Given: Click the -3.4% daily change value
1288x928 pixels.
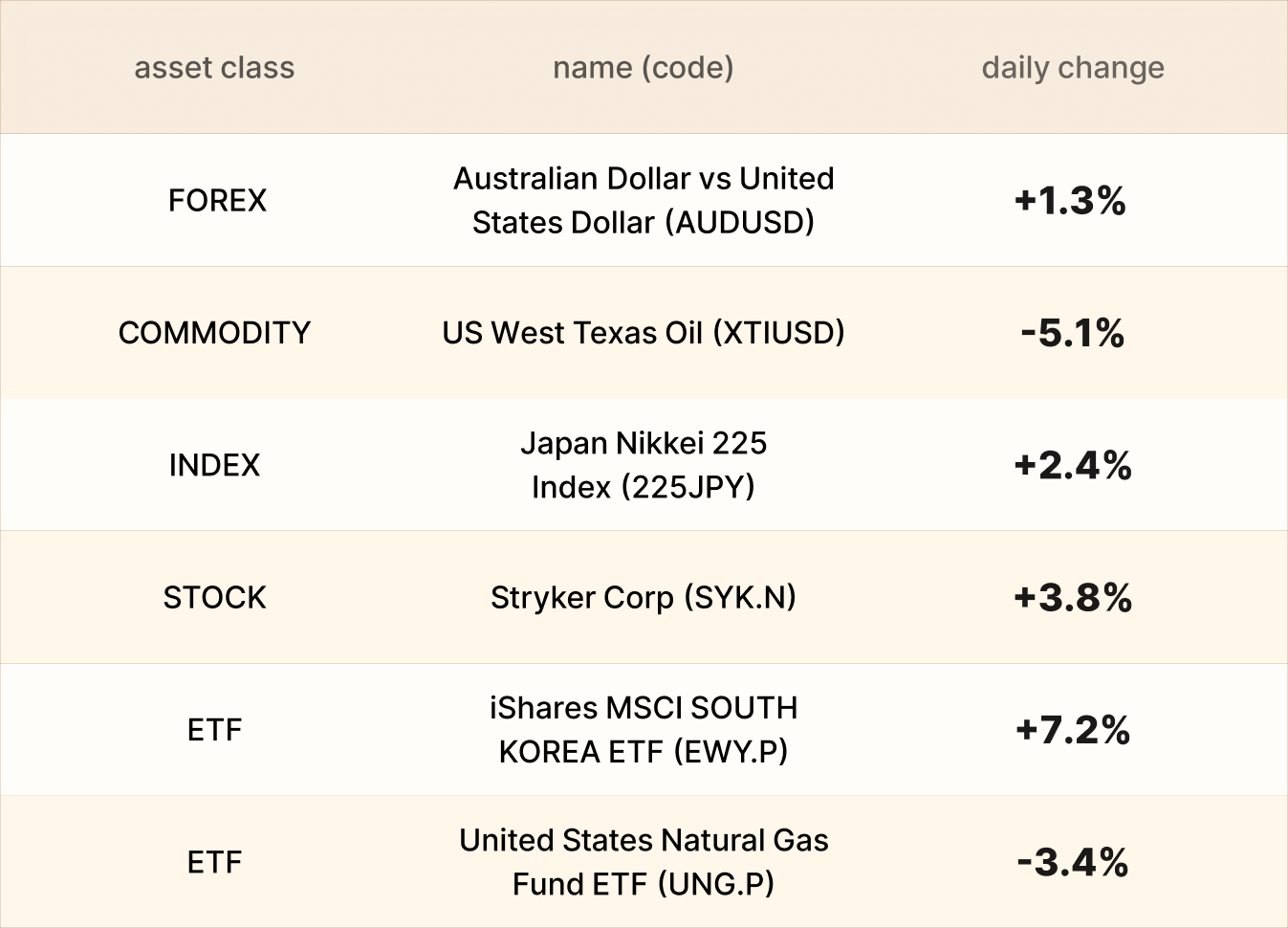Looking at the screenshot, I should click(1072, 862).
